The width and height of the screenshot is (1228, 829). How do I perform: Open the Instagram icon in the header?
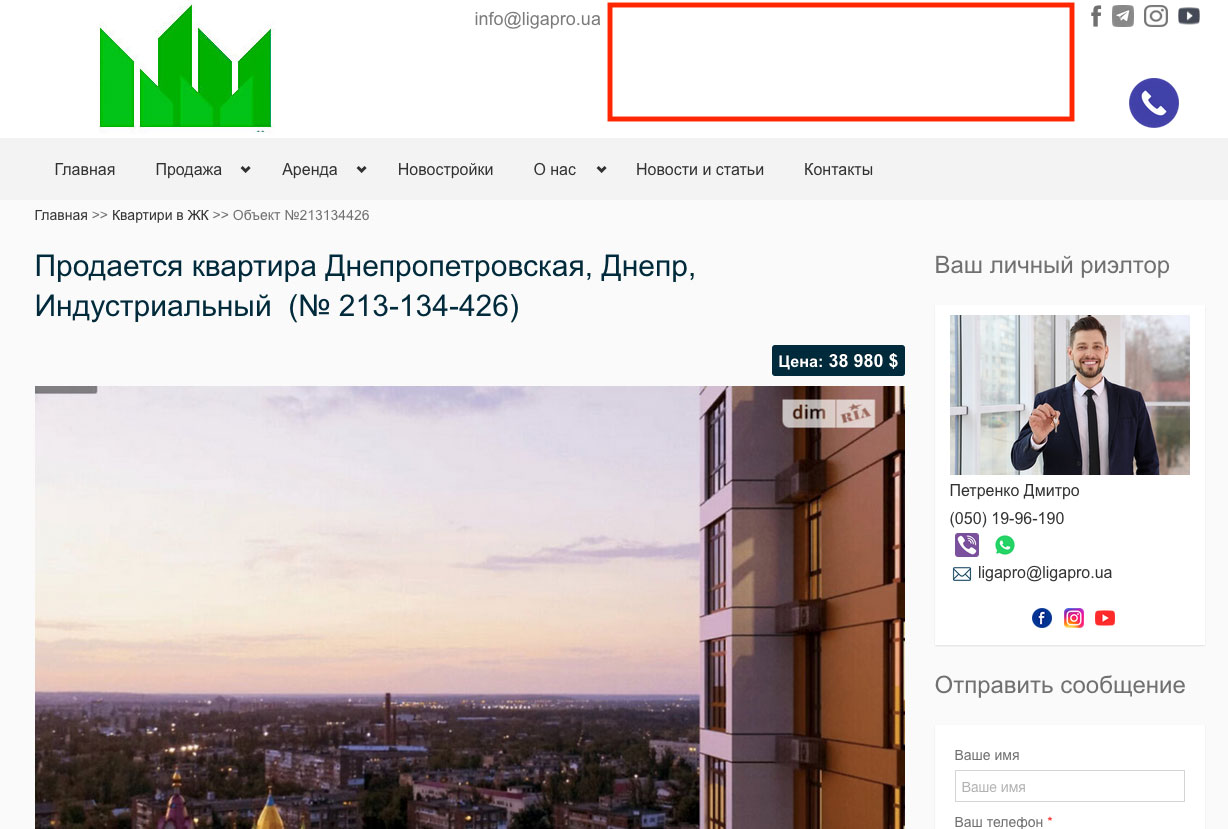(x=1156, y=16)
